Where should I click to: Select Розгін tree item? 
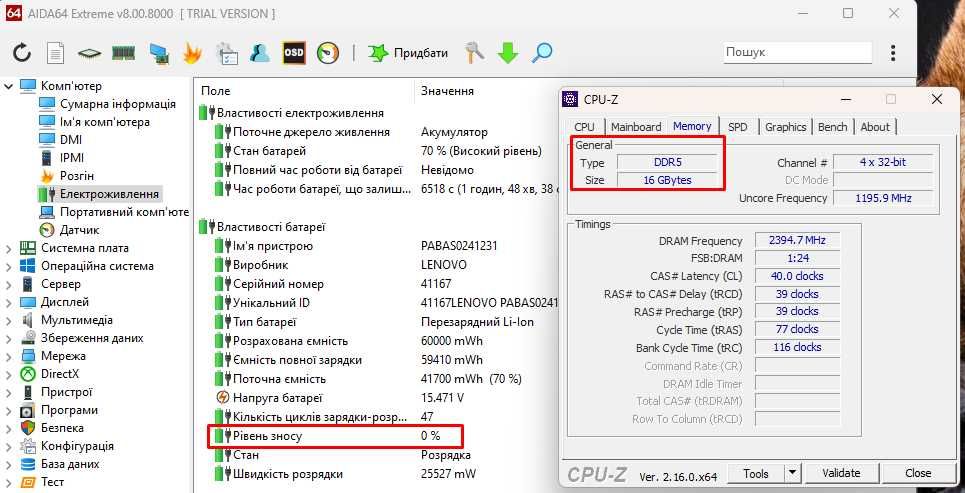pyautogui.click(x=76, y=176)
